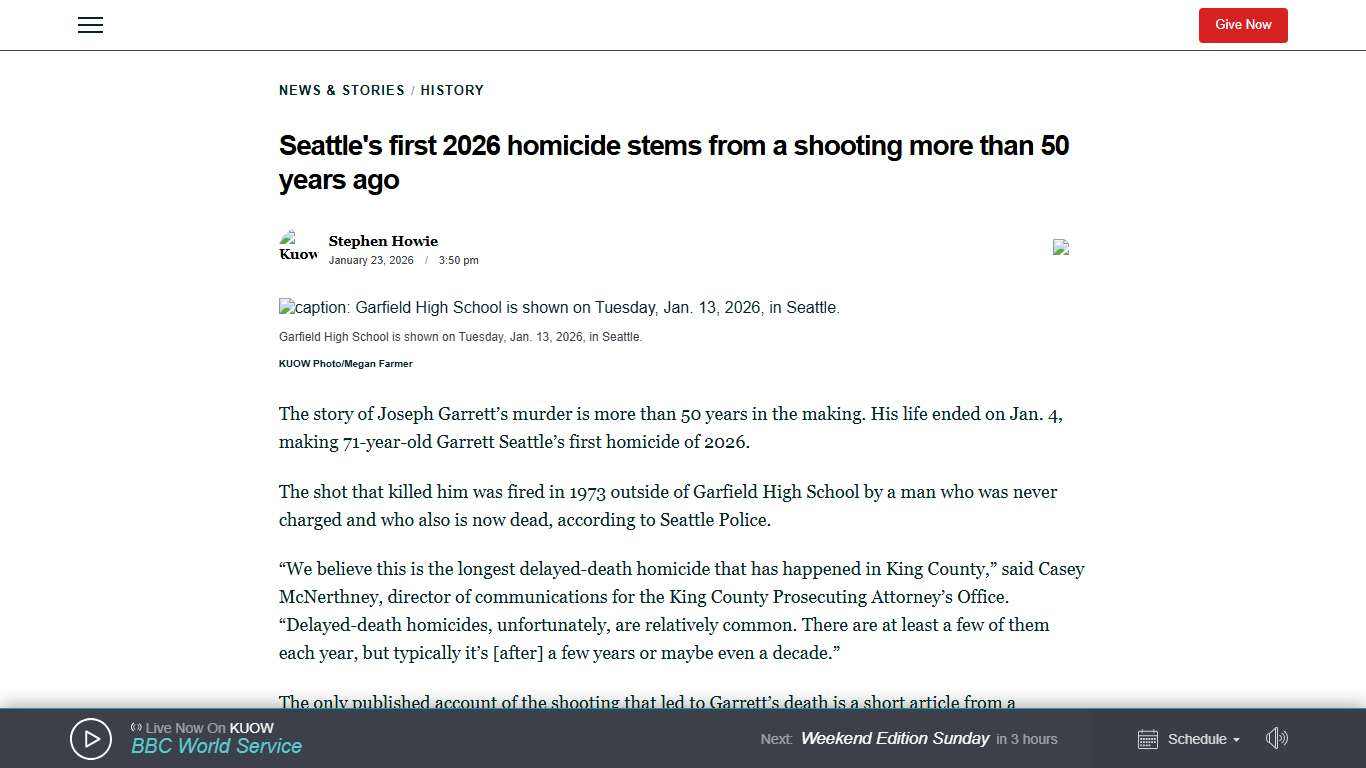
Task: Click the live-broadcast icon beside 'Live Now On'
Action: 137,727
